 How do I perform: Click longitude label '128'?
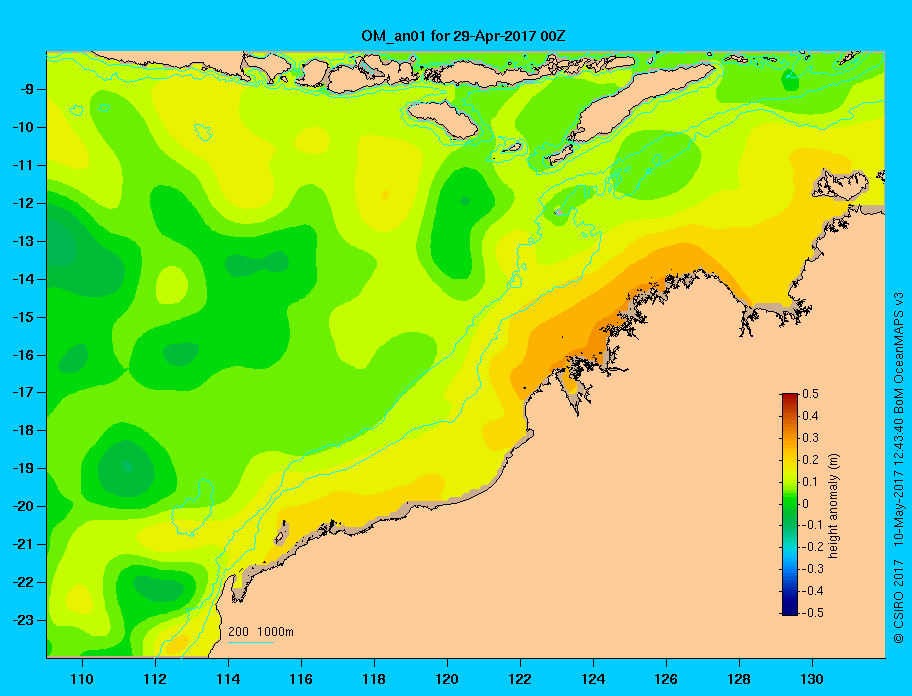pos(739,679)
